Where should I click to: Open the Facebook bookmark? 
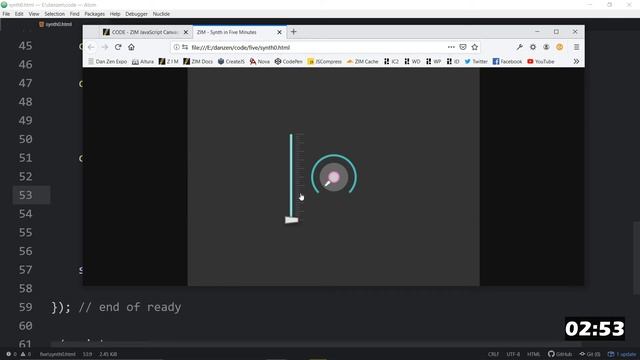[x=507, y=62]
